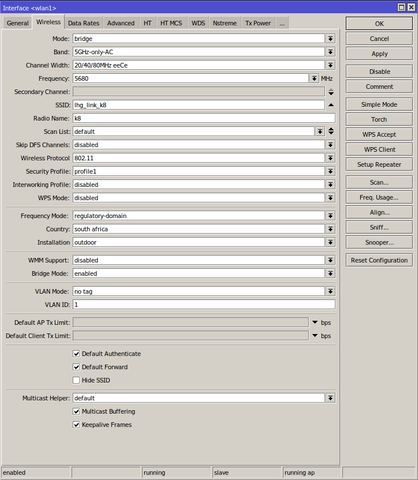Enable the Hide SSID checkbox
This screenshot has width=418, height=480.
[x=76, y=380]
